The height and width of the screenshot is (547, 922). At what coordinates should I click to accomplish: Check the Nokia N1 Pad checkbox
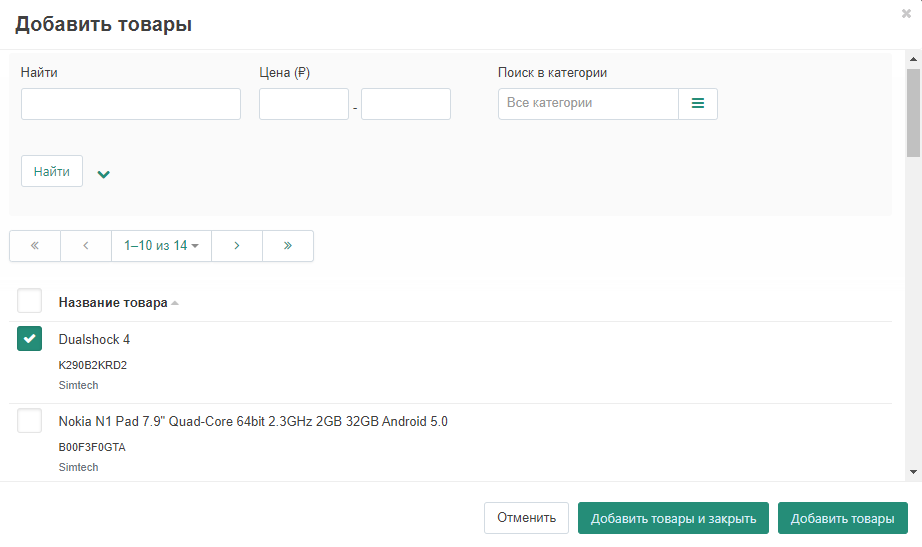tap(30, 421)
